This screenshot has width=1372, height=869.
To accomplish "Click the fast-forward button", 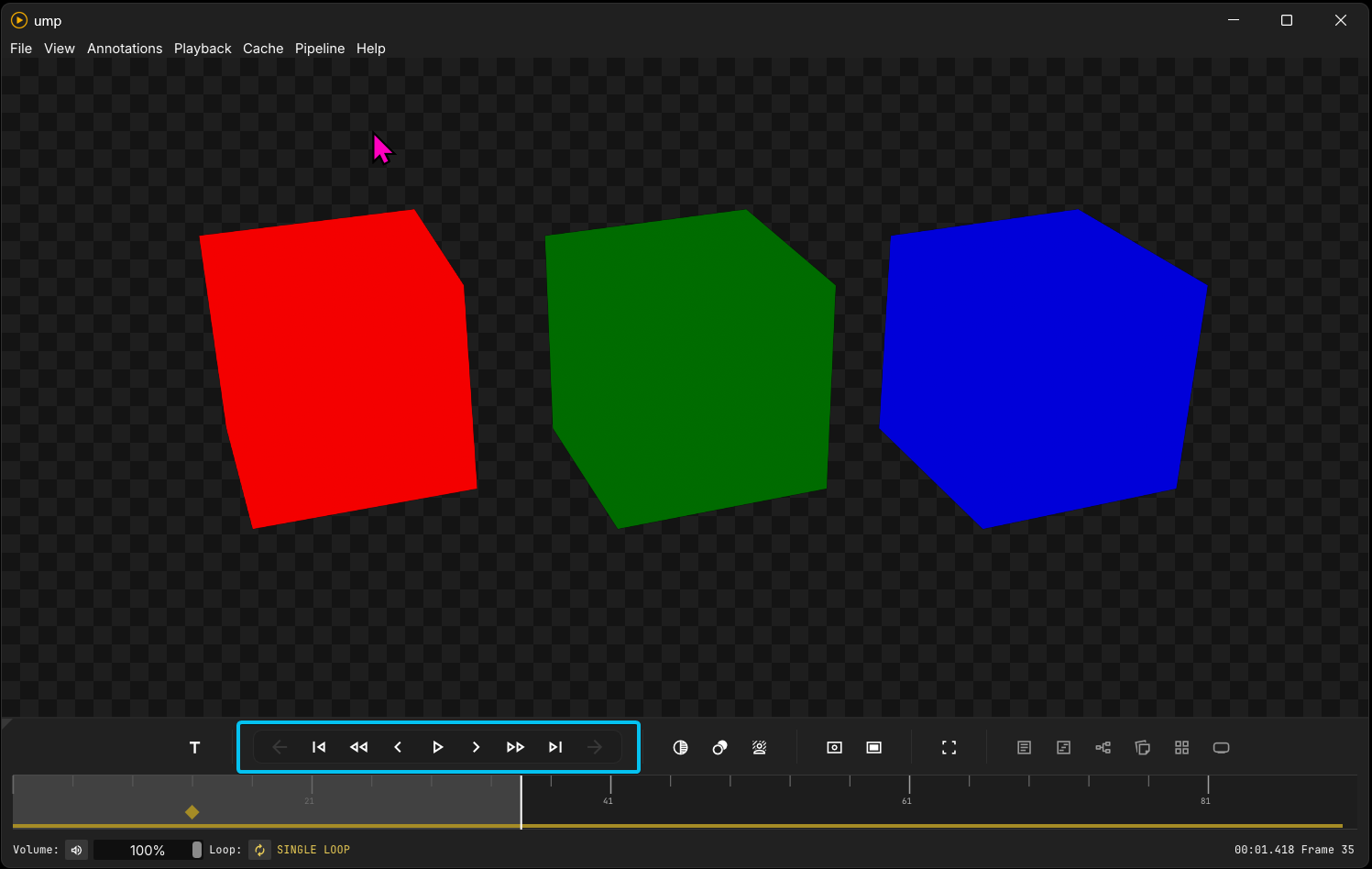I will (x=515, y=747).
